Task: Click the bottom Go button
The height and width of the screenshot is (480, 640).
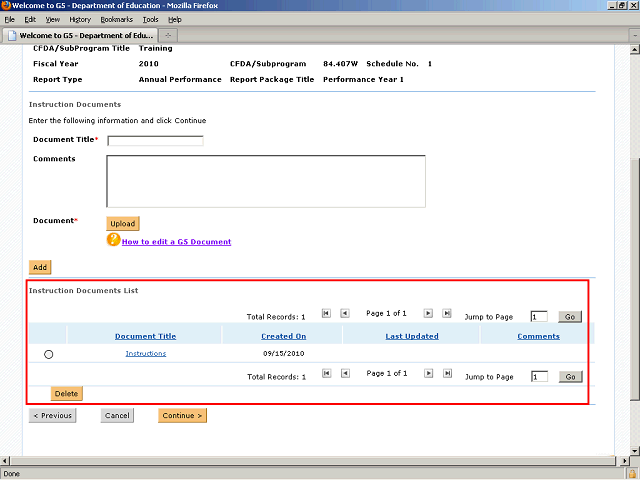Action: click(571, 377)
